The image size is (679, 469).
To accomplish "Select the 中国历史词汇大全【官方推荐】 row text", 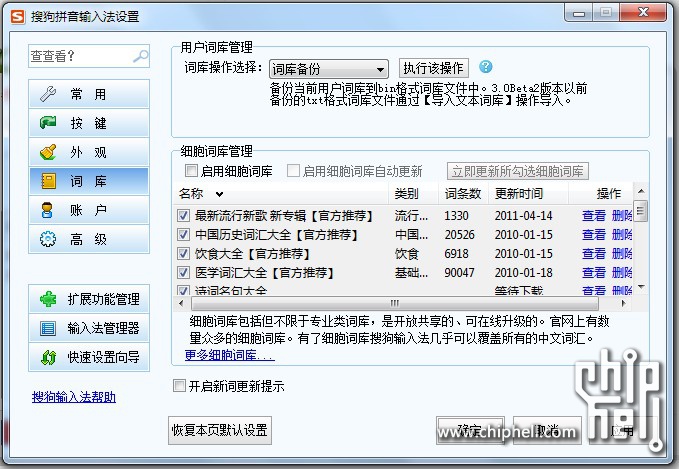I will (x=277, y=234).
